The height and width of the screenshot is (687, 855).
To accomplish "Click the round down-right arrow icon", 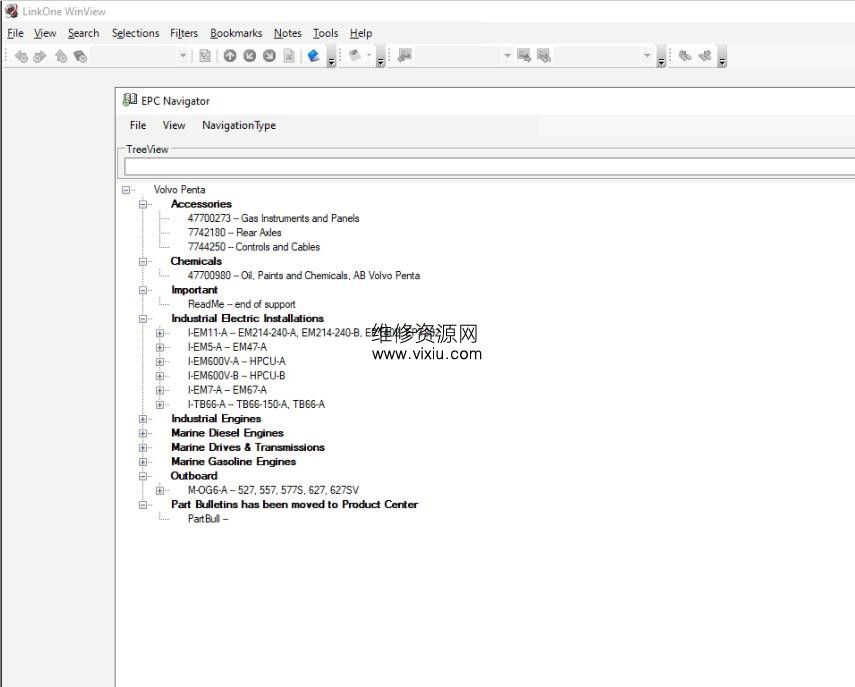I will pyautogui.click(x=269, y=56).
